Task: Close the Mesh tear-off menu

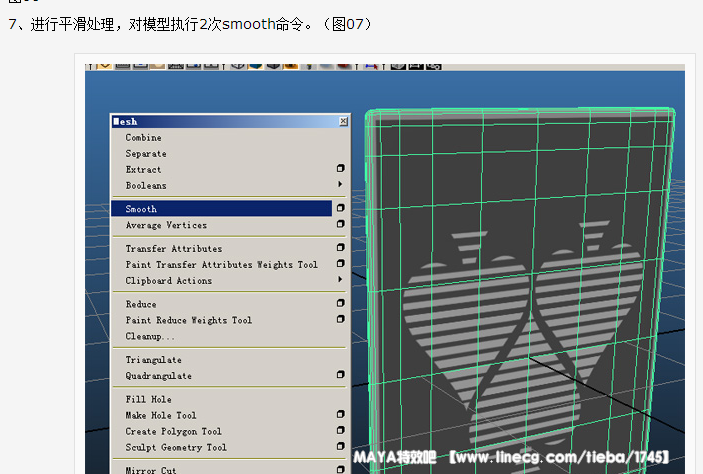Action: pos(343,121)
